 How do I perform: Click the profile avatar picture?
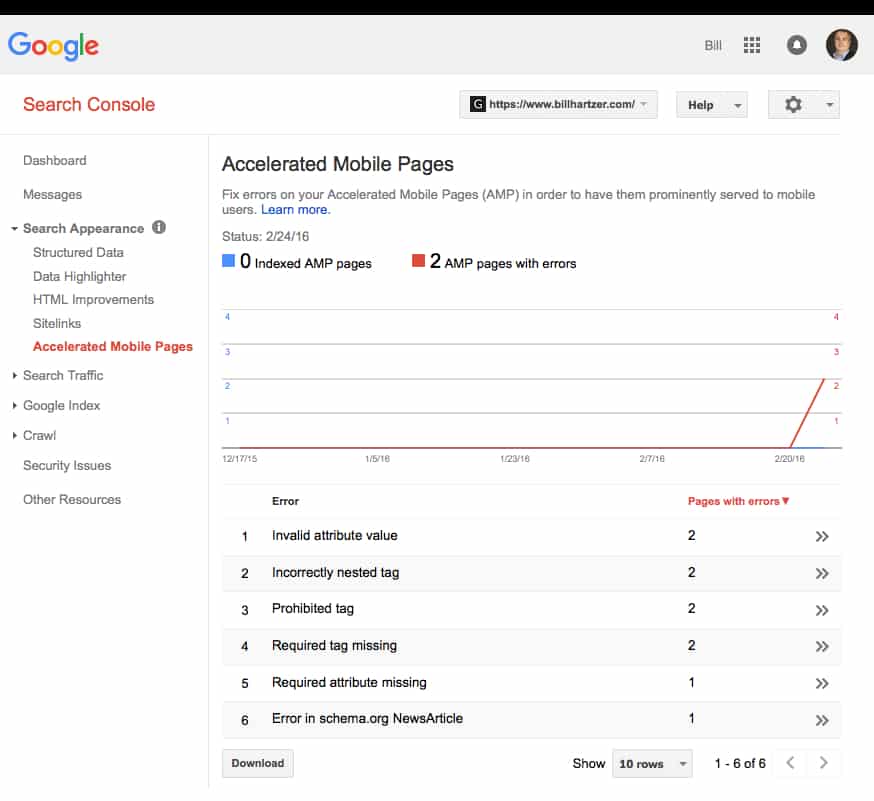pyautogui.click(x=842, y=45)
